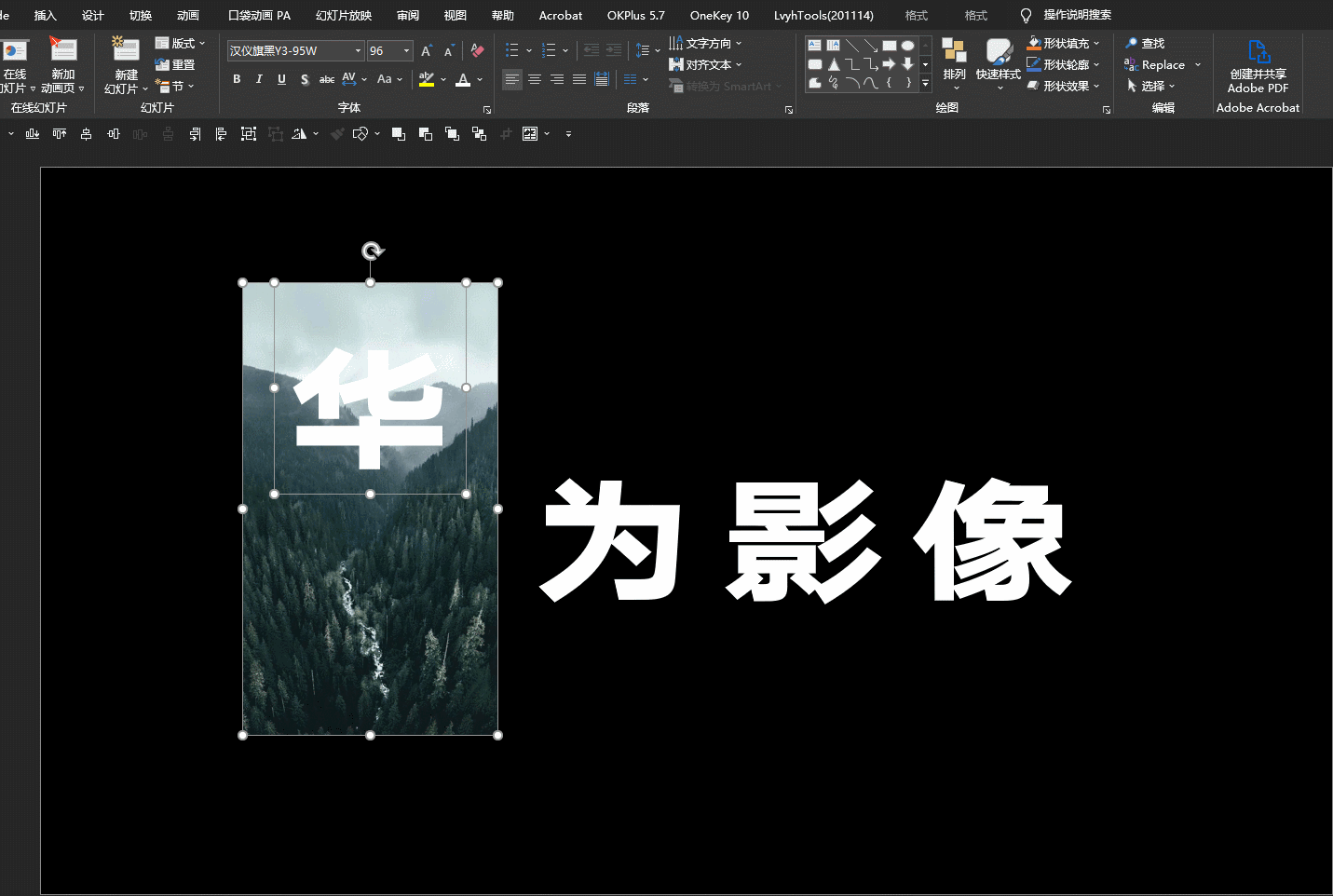Toggle bold formatting (B)

coord(237,79)
